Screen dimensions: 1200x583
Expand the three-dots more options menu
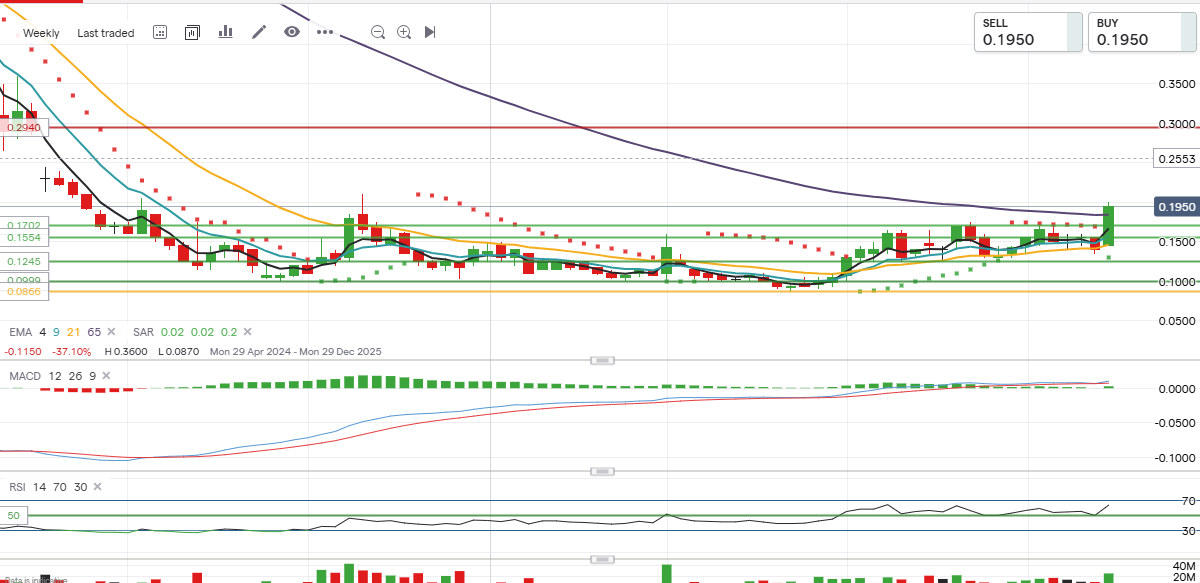(x=325, y=32)
